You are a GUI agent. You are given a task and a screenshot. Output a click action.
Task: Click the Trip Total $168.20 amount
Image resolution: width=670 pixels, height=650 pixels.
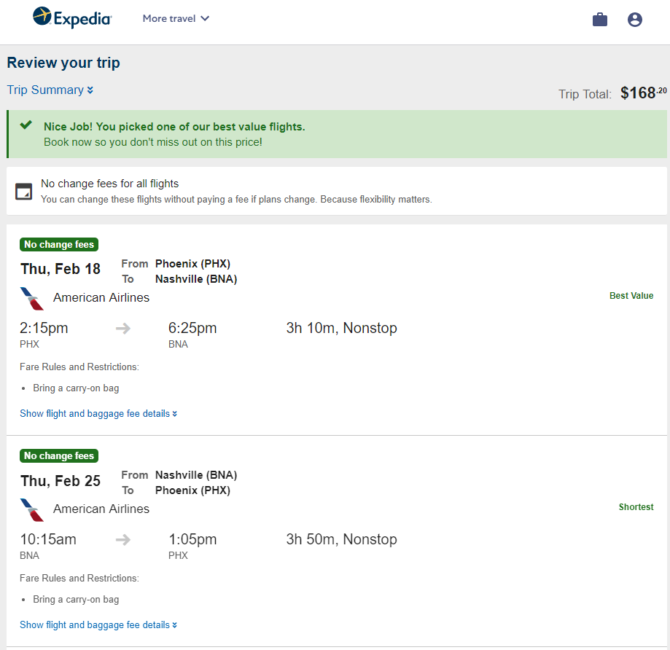click(643, 93)
